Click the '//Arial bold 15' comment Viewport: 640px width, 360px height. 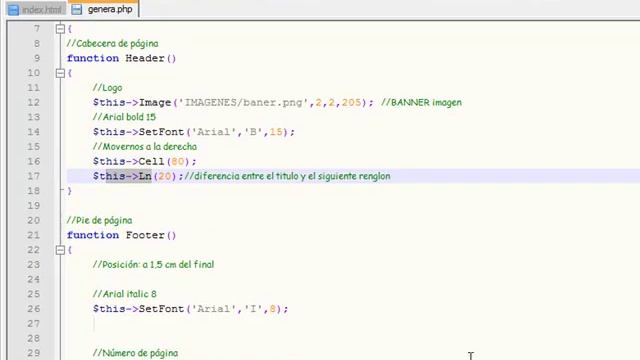point(124,117)
